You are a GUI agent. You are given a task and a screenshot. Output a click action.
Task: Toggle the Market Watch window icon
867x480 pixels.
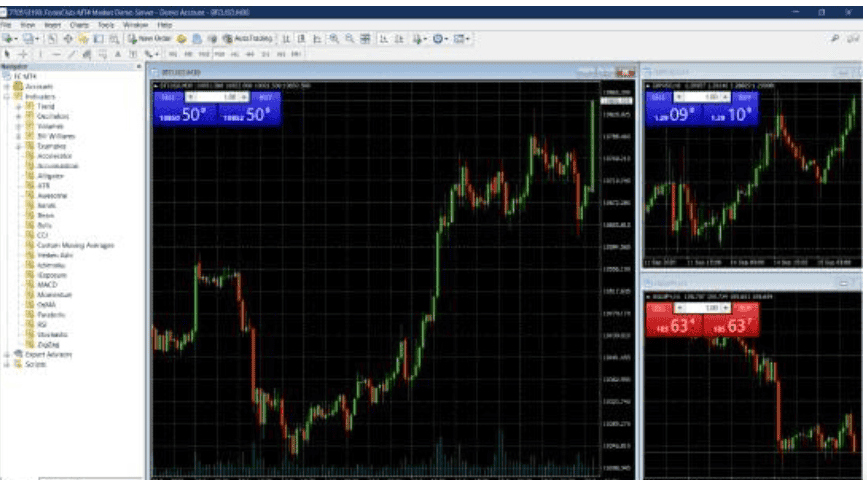pyautogui.click(x=51, y=39)
